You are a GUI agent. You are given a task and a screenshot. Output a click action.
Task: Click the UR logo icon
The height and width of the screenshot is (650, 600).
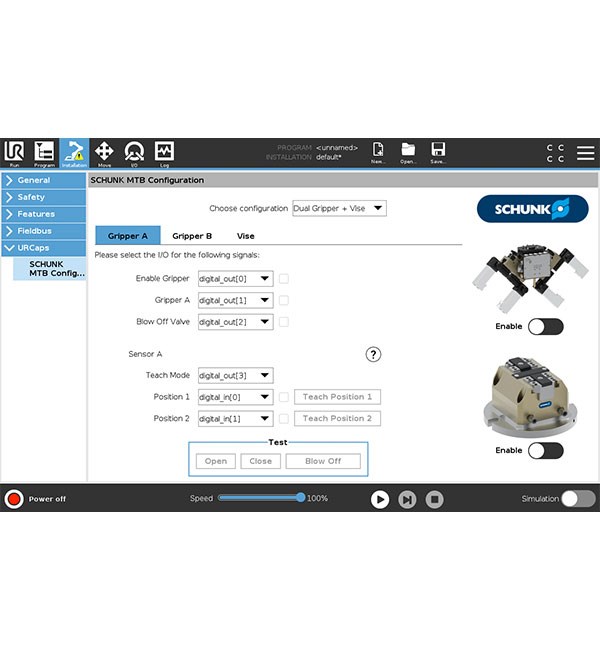[14, 152]
